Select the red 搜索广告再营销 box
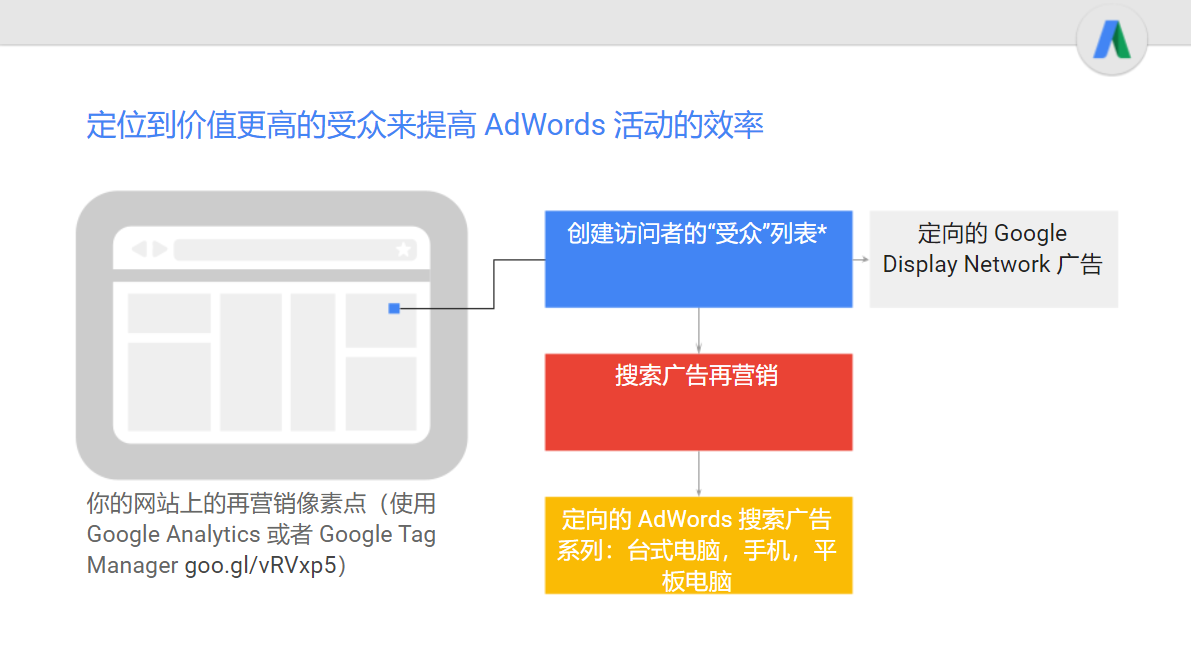The width and height of the screenshot is (1191, 672). [x=698, y=402]
